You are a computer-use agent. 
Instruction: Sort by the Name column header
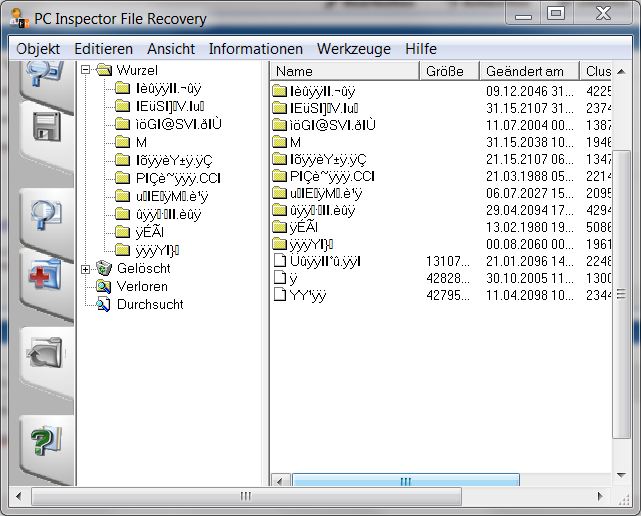[345, 71]
